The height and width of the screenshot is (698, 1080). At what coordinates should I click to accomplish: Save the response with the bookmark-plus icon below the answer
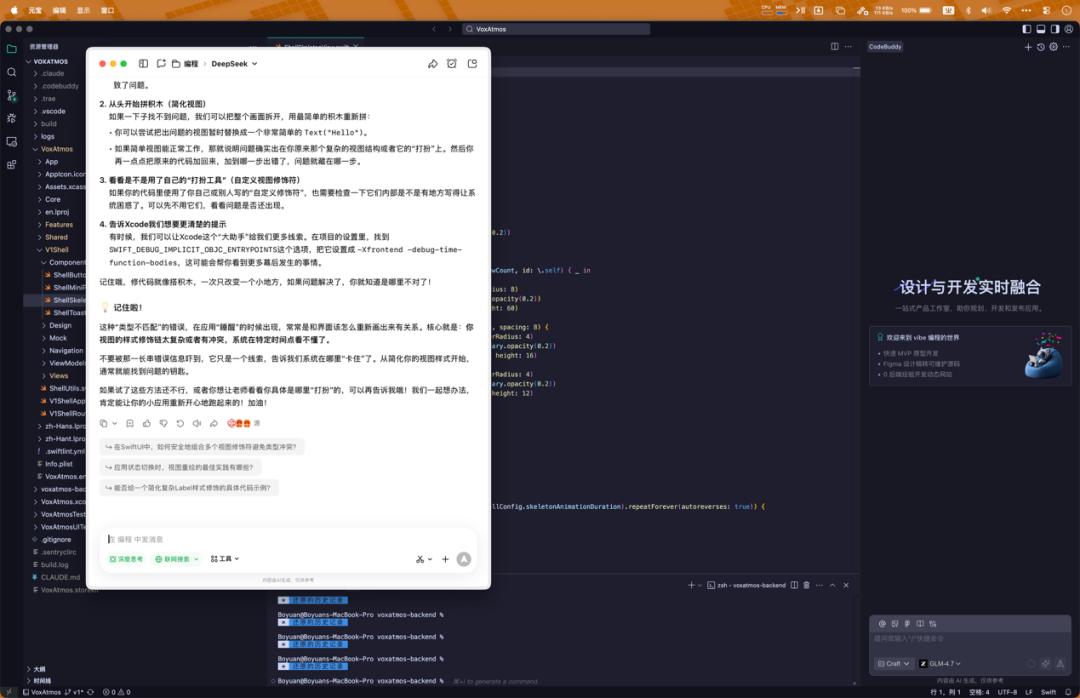pos(129,423)
